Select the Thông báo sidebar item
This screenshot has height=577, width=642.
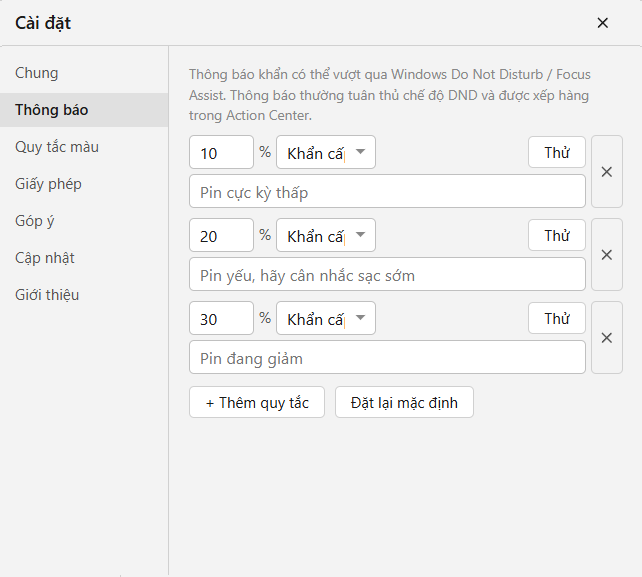(x=84, y=110)
